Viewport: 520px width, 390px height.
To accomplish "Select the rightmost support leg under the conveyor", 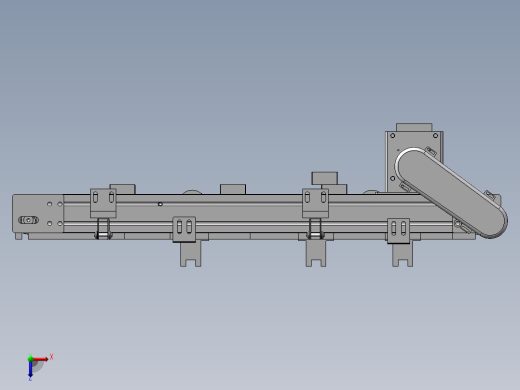I will click(402, 255).
